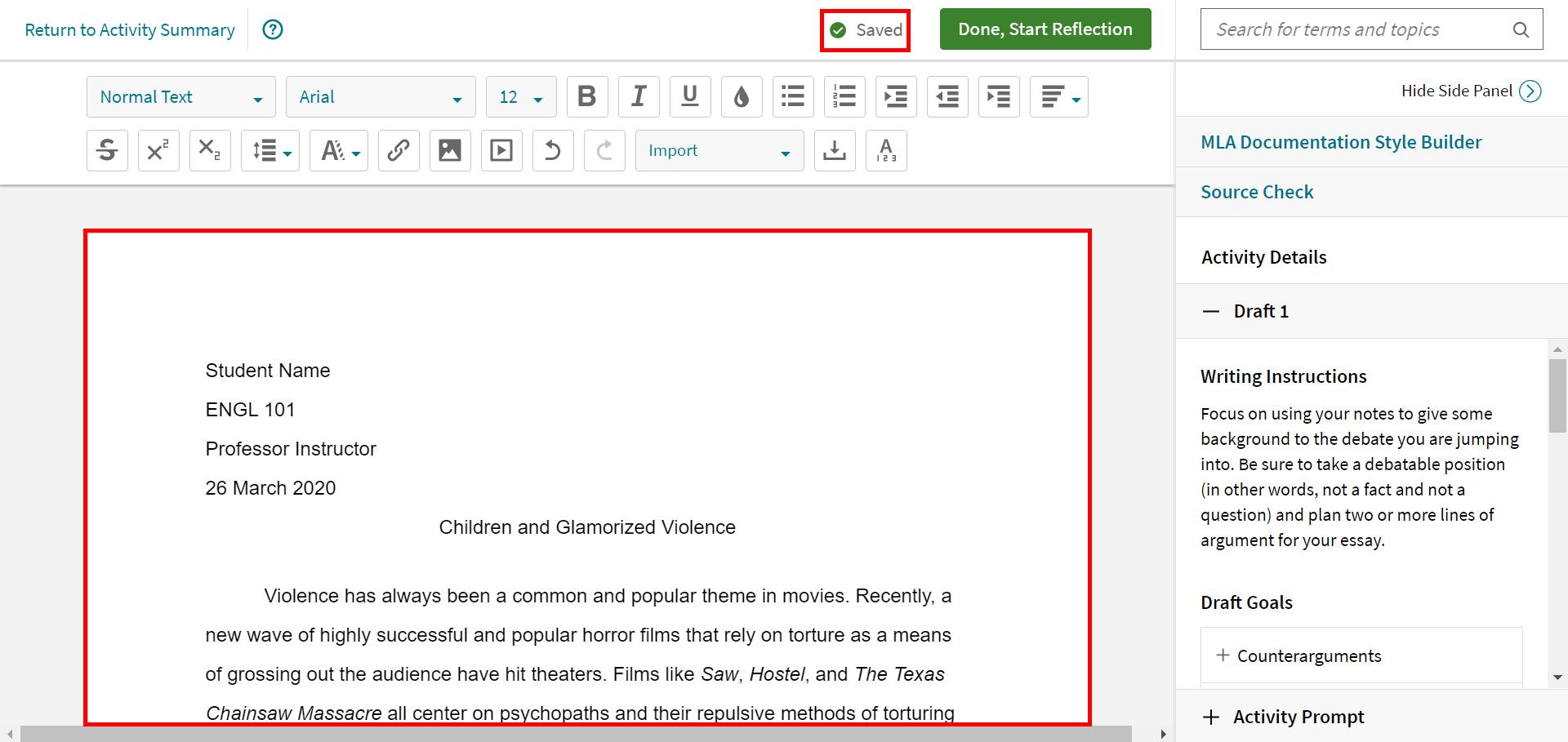
Task: Expand the Activity Prompt section
Action: tap(1211, 717)
